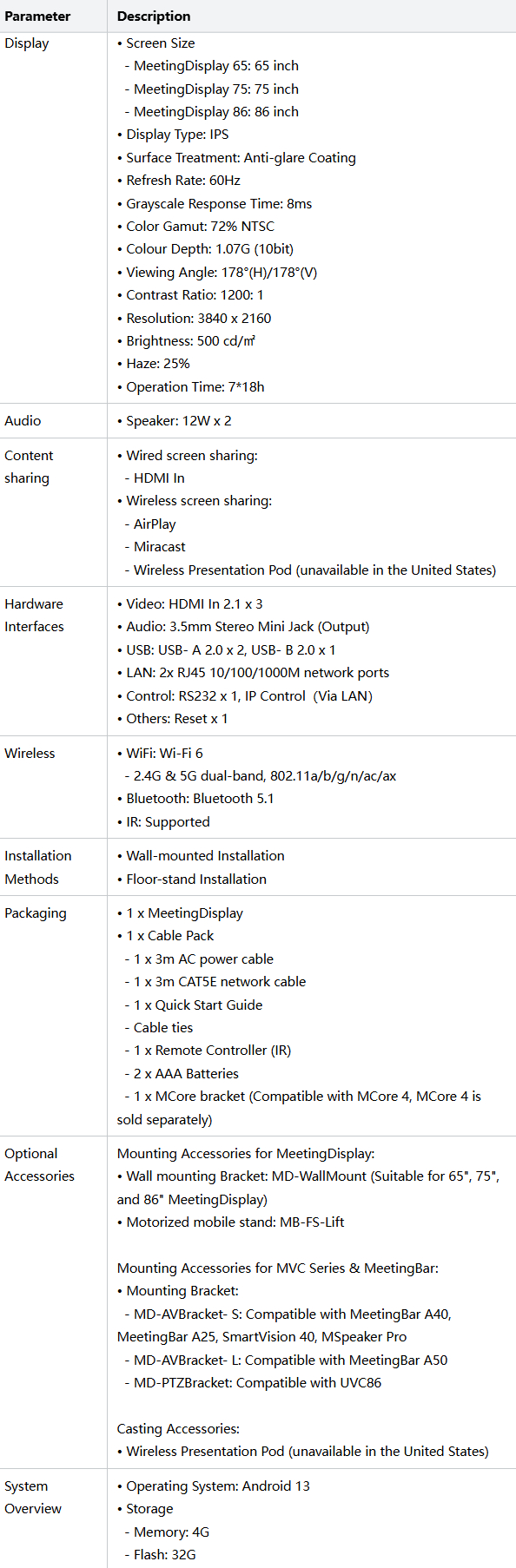Click the Audio row label
Screen dimensions: 516x1568
23,421
